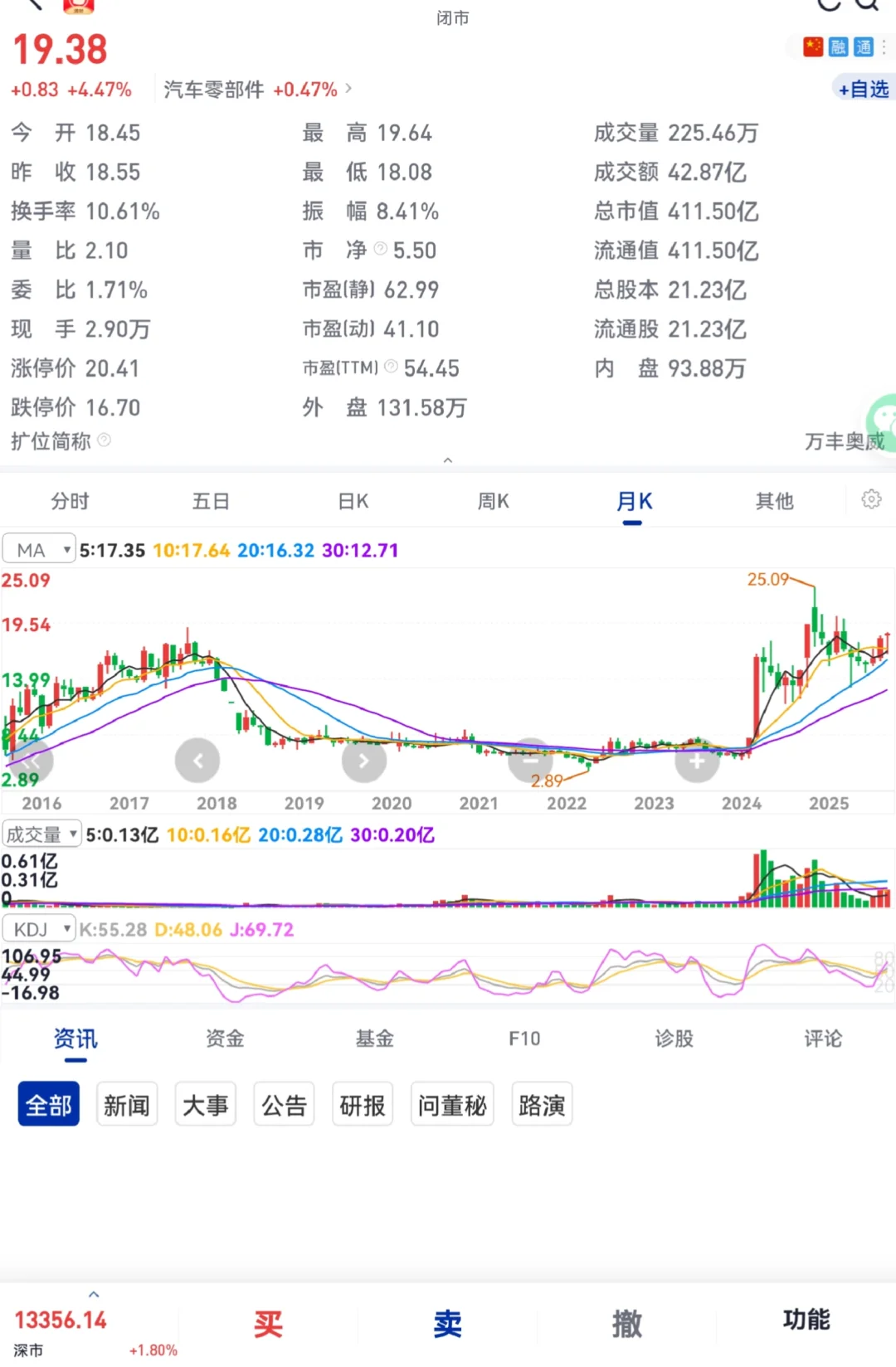Switch to the 基金 tab
Viewport: 896px width, 1367px height.
click(374, 1039)
